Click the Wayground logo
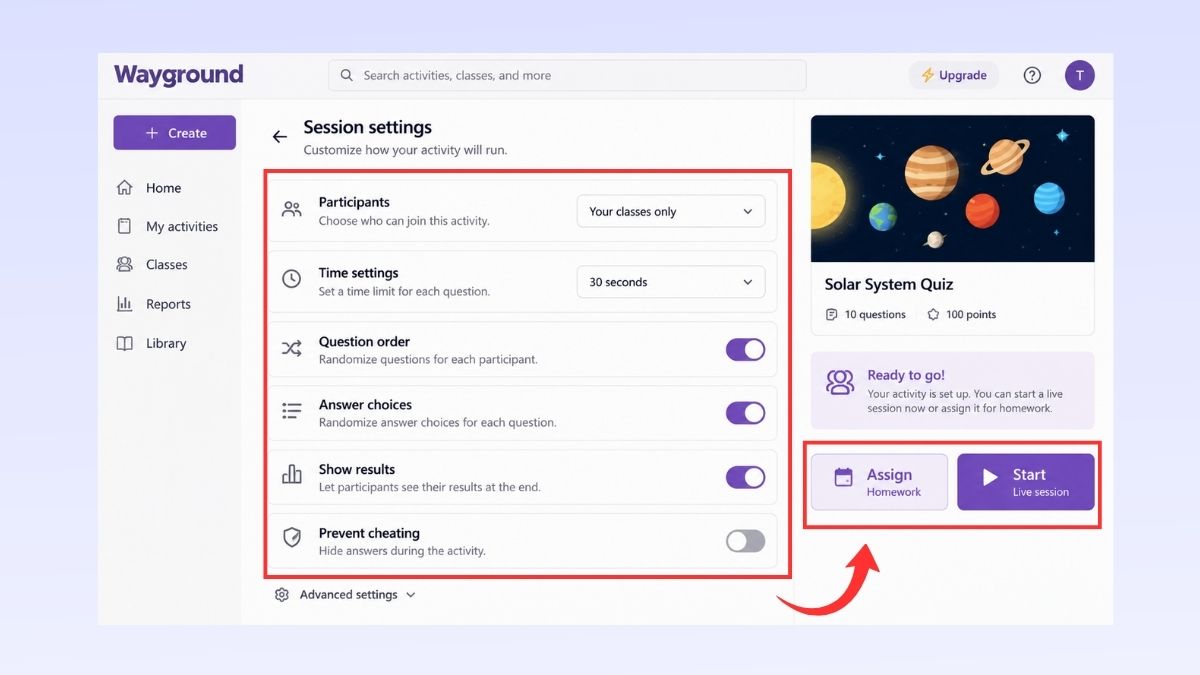1200x675 pixels. point(178,75)
